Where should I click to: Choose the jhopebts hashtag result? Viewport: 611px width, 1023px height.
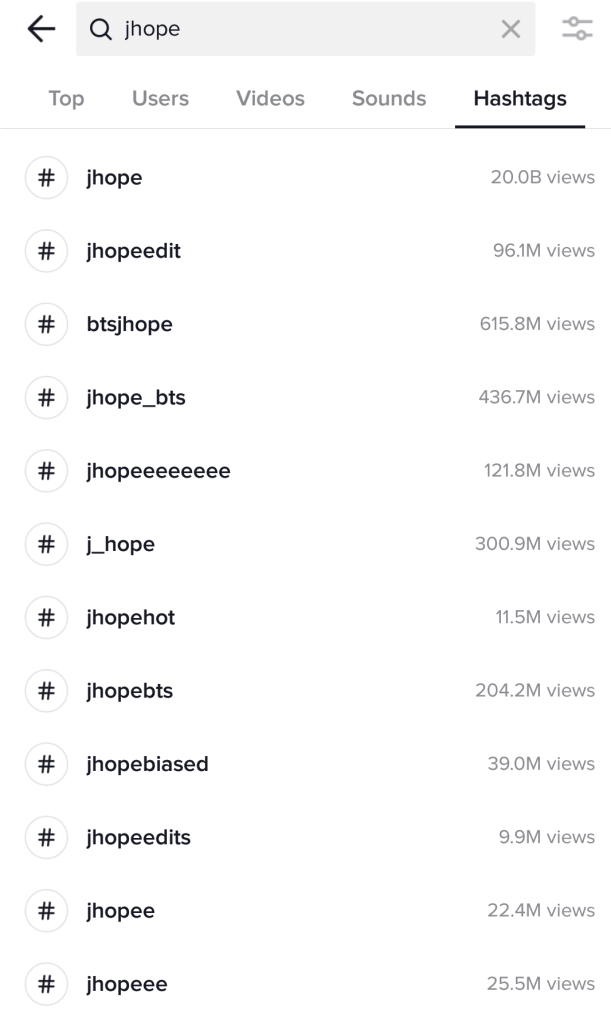(130, 691)
